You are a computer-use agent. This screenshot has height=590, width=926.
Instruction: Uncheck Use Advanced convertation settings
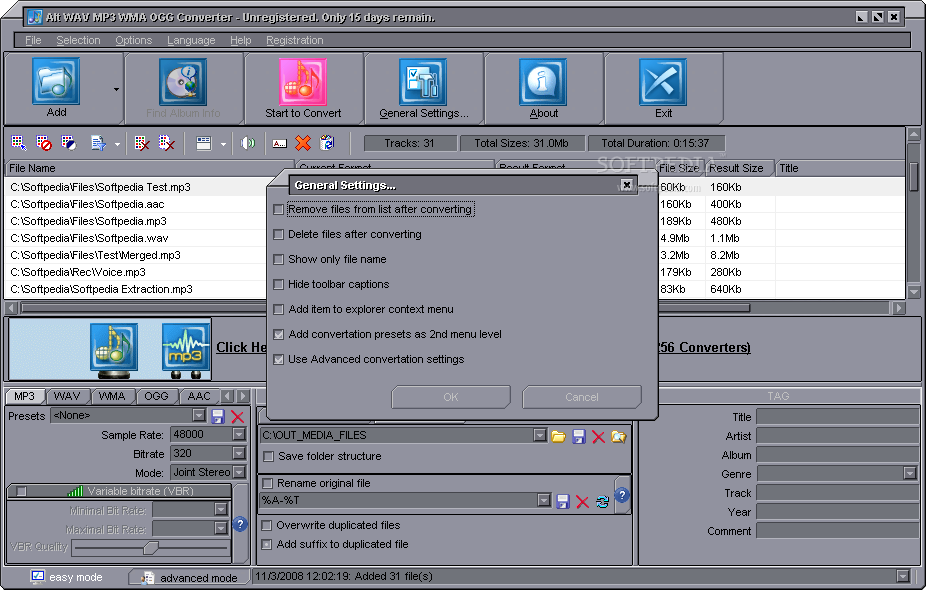279,359
